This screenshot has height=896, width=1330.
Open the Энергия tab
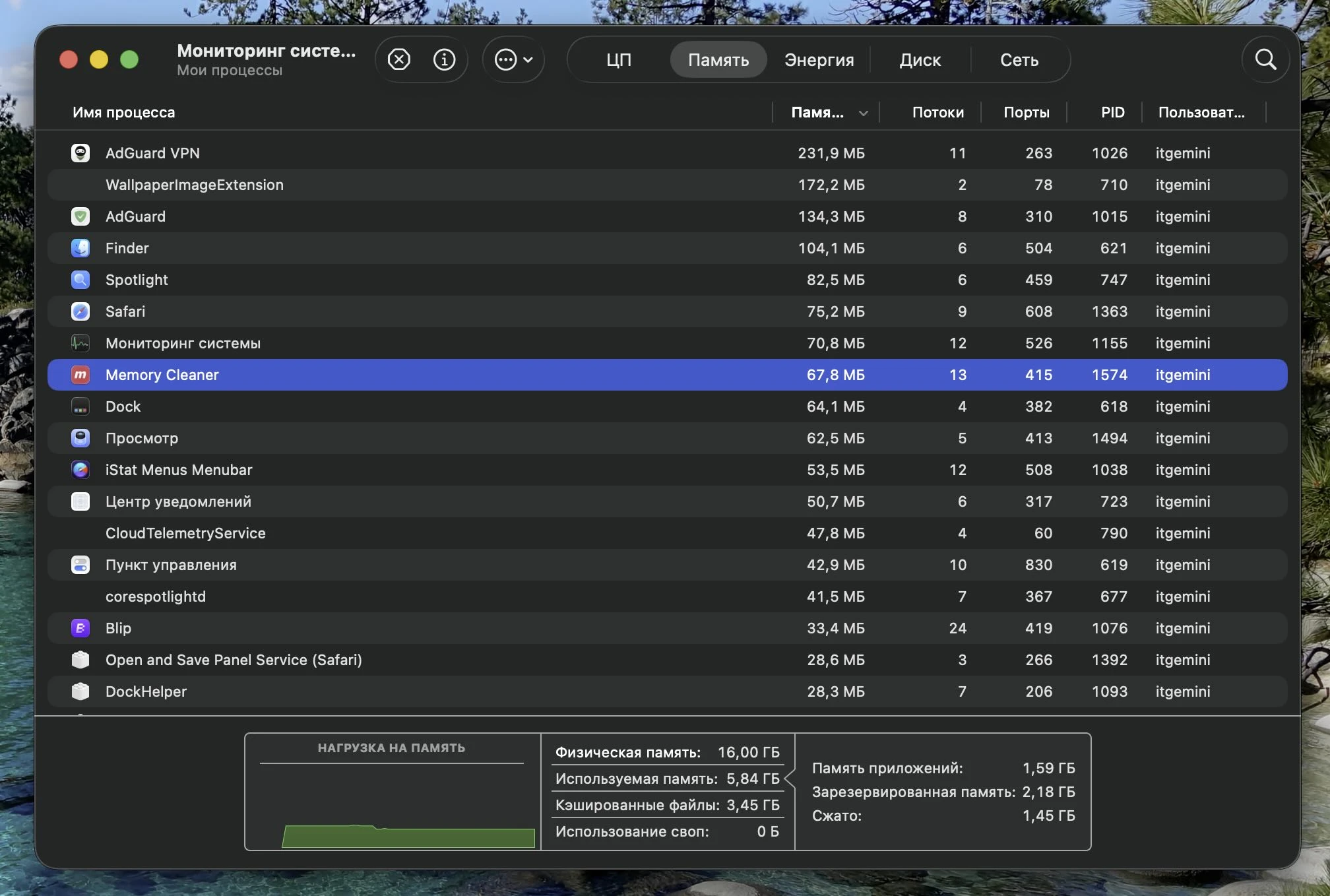819,60
